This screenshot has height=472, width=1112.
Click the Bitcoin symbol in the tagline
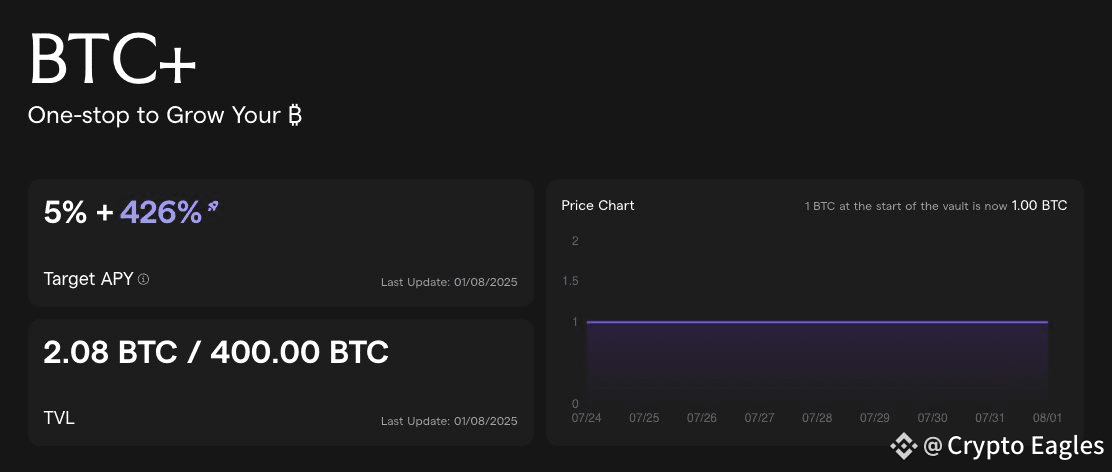click(x=295, y=115)
